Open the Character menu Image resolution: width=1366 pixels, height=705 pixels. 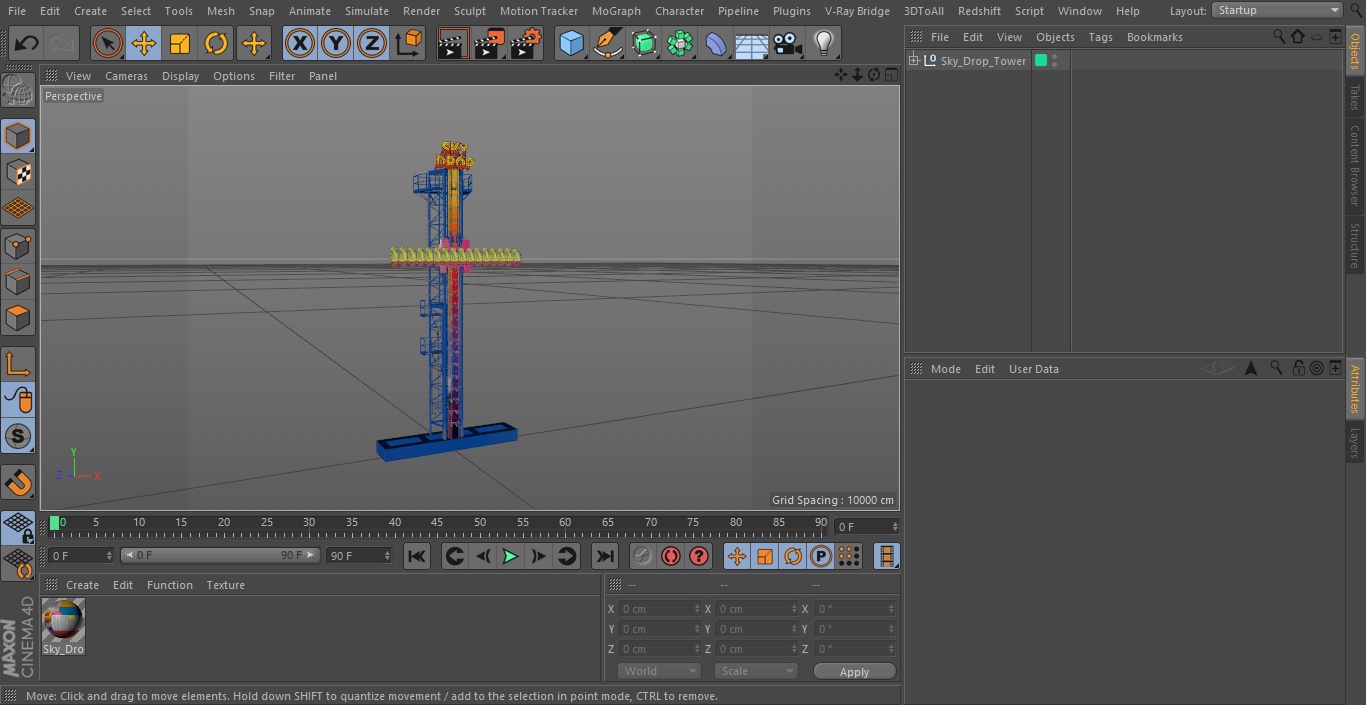coord(680,11)
